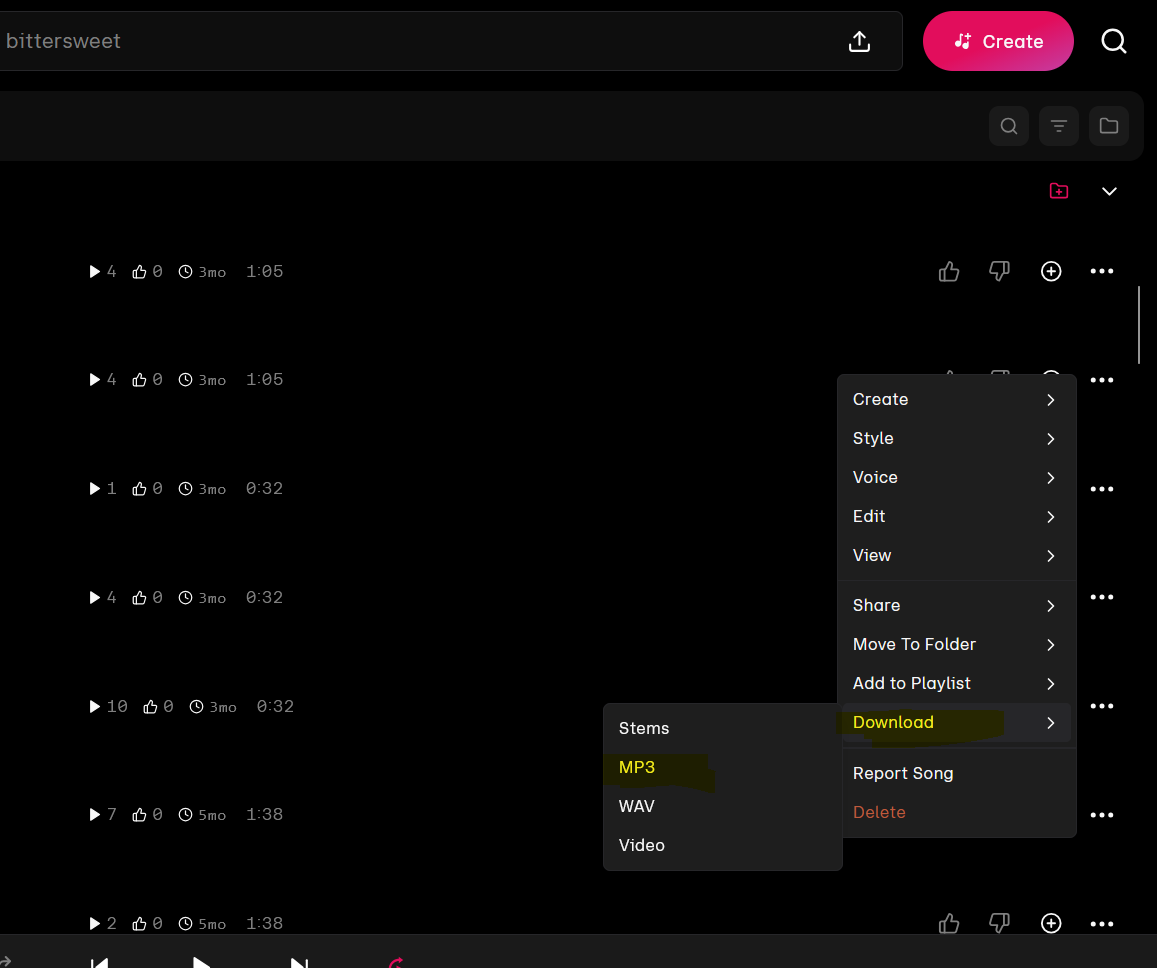This screenshot has height=968, width=1157.
Task: Click the plus circle icon on first song
Action: point(1051,271)
